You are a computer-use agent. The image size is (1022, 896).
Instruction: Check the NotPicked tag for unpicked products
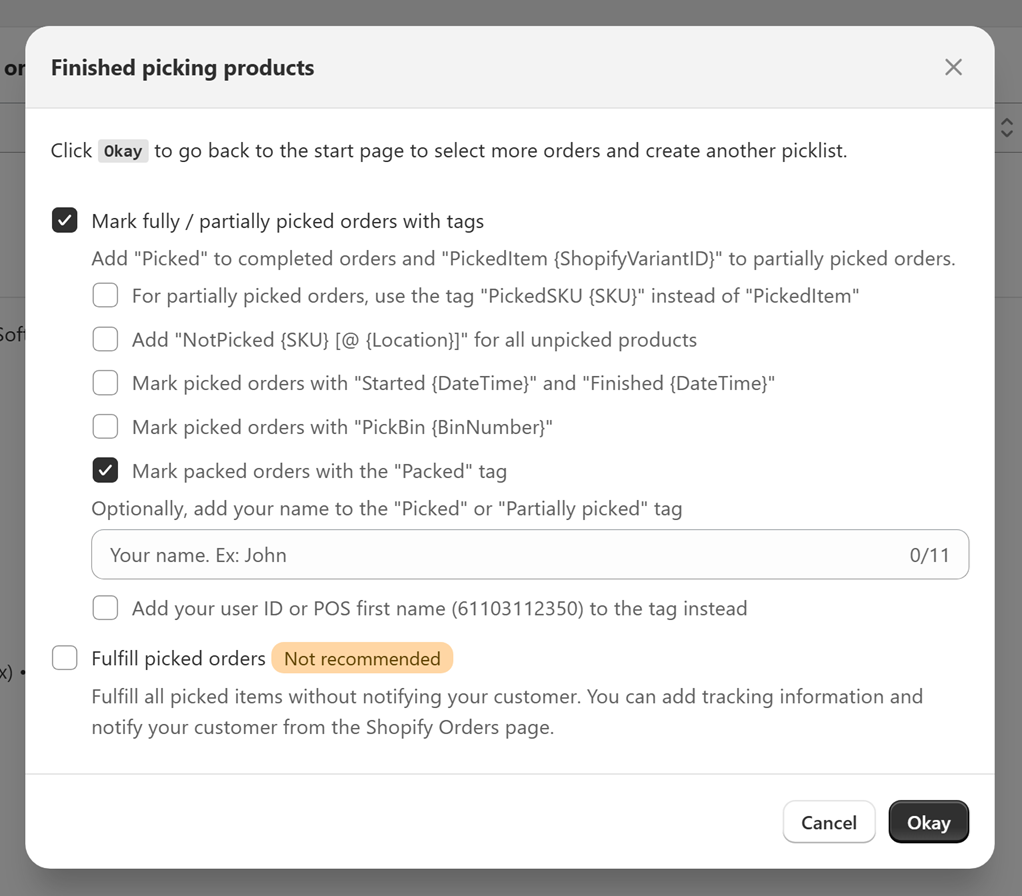click(x=105, y=340)
